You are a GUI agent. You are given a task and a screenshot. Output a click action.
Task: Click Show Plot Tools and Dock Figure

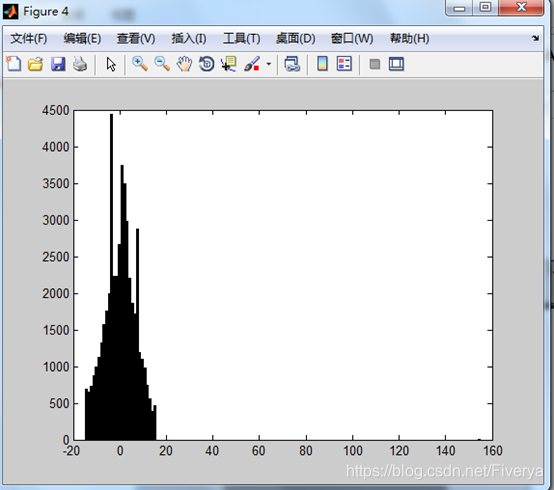click(x=396, y=64)
